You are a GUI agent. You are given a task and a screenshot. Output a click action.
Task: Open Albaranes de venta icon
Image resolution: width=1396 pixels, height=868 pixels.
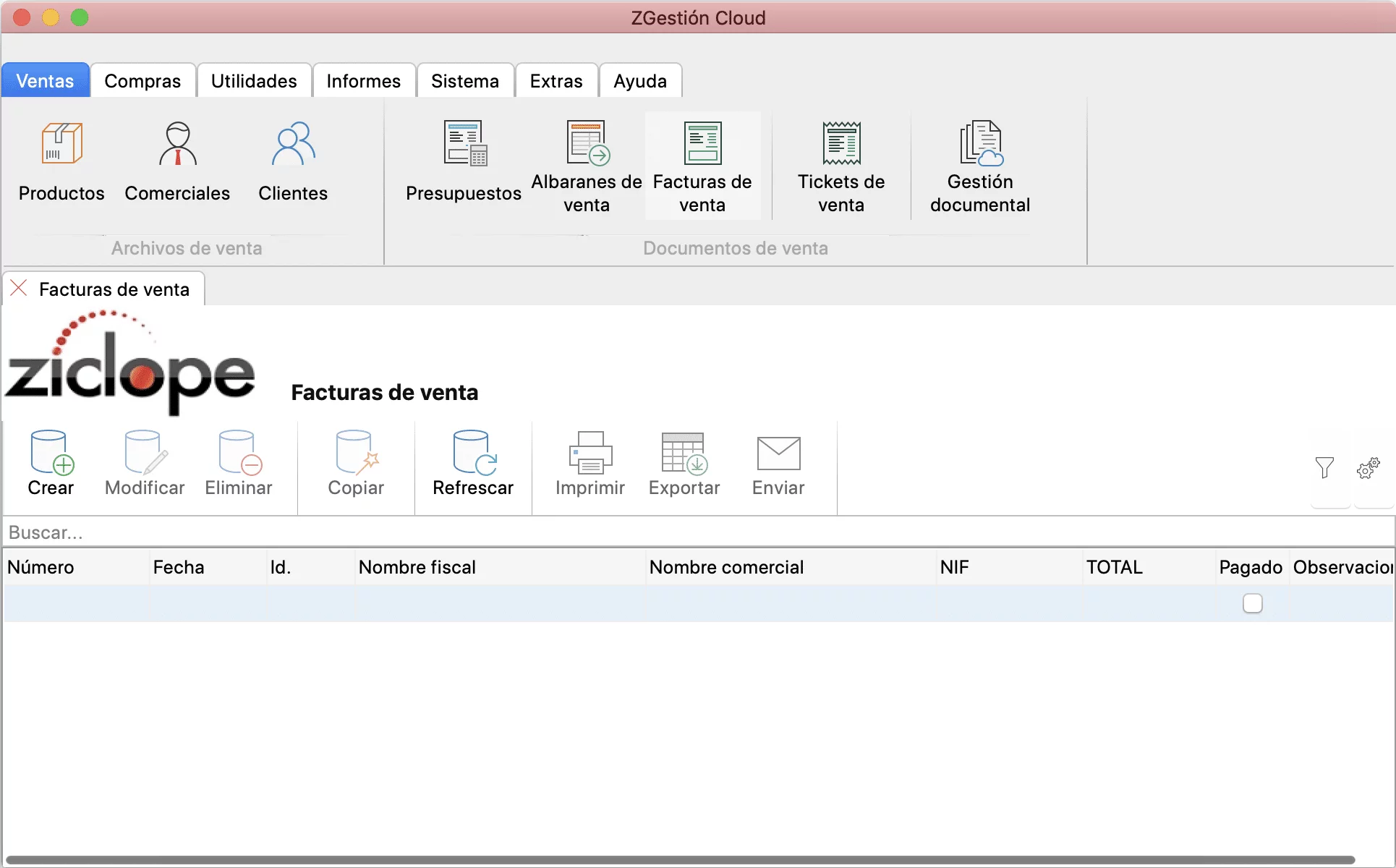click(x=587, y=143)
